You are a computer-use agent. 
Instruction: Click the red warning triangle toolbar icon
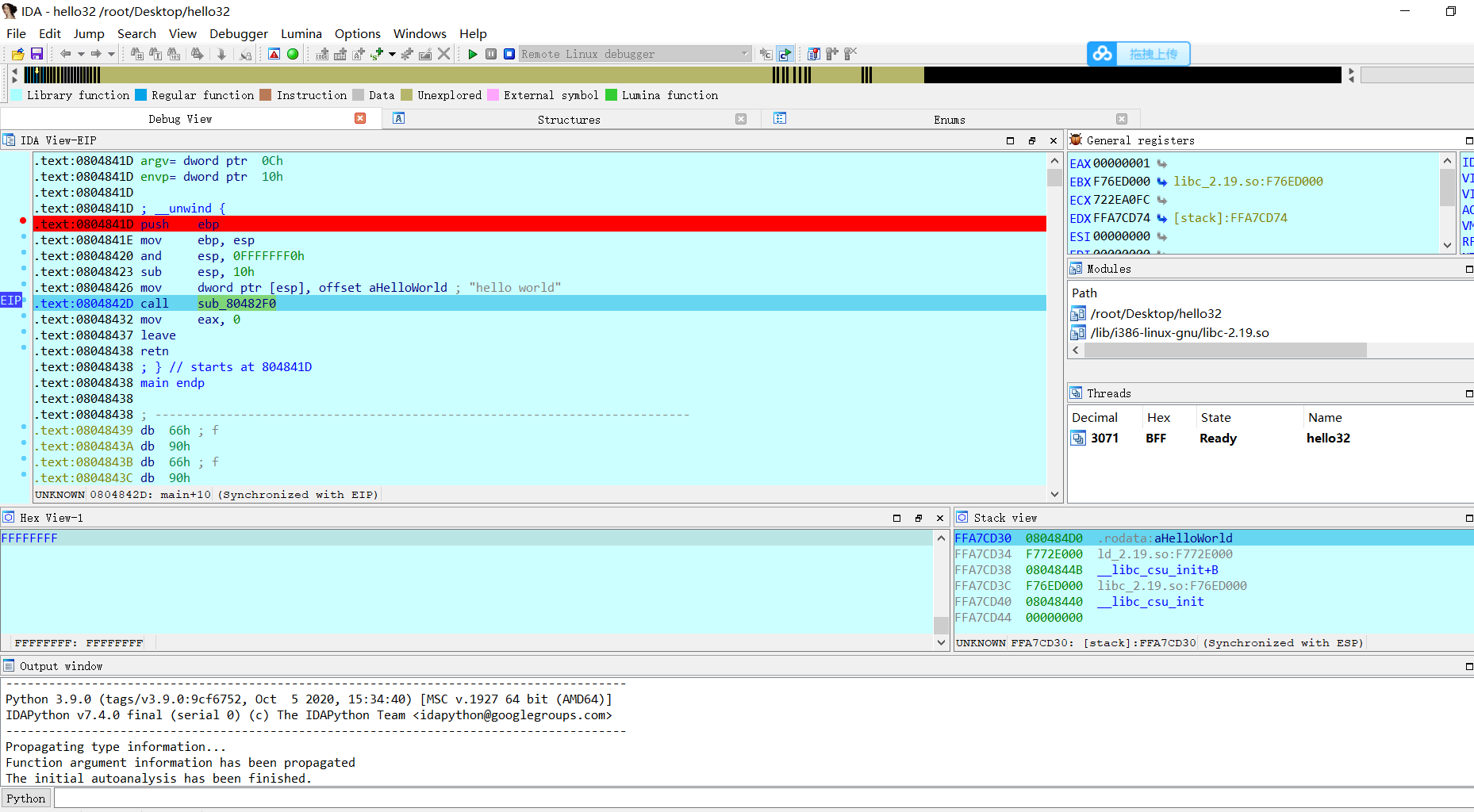coord(274,54)
